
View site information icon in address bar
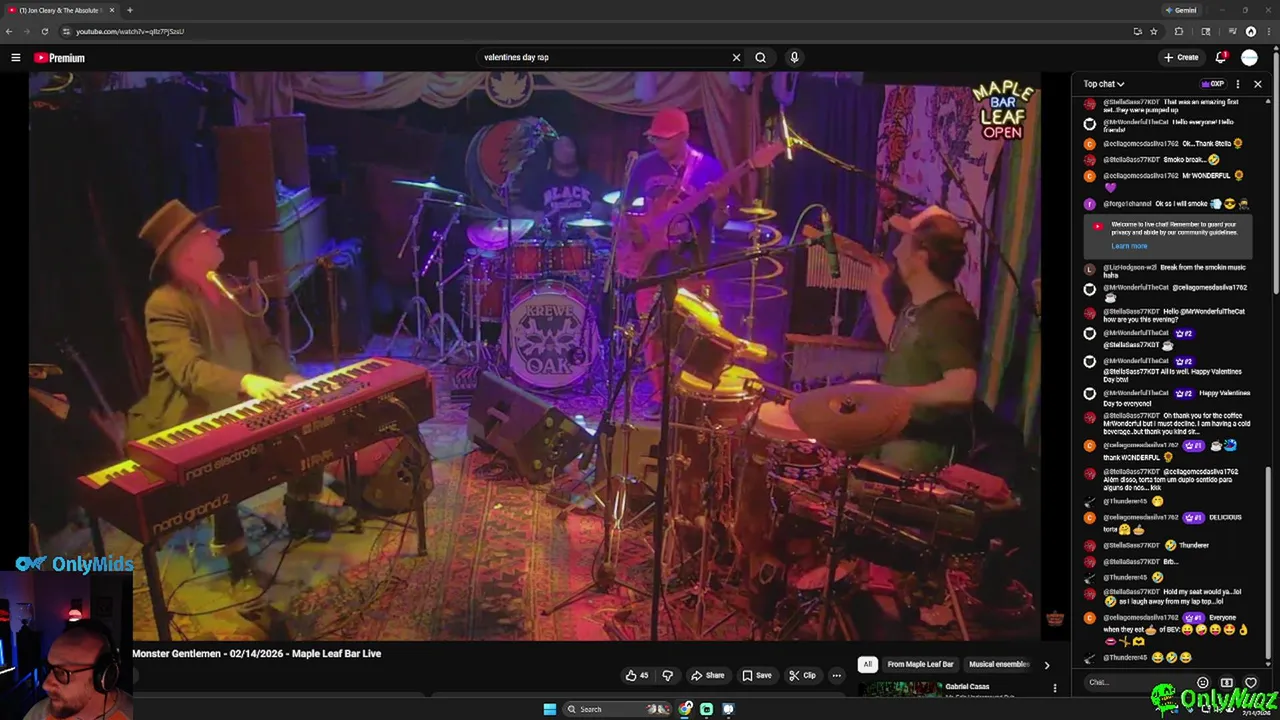(x=66, y=31)
